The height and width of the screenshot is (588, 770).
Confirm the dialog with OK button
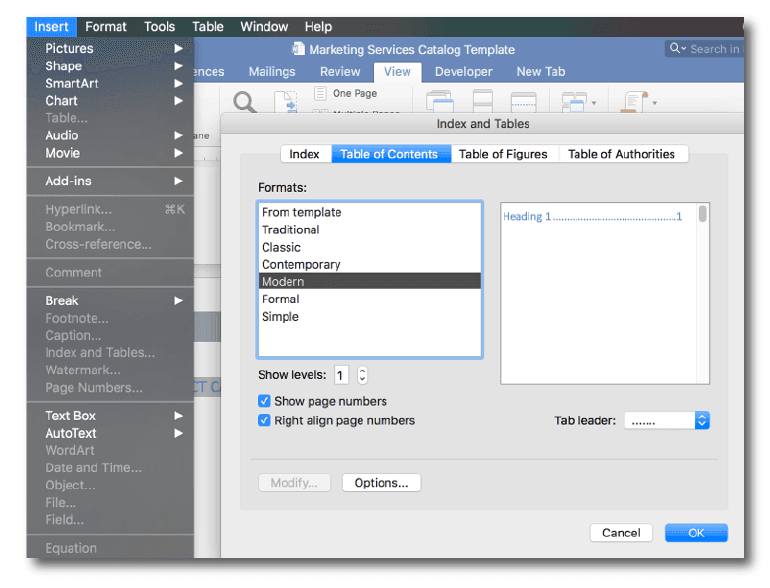[696, 533]
